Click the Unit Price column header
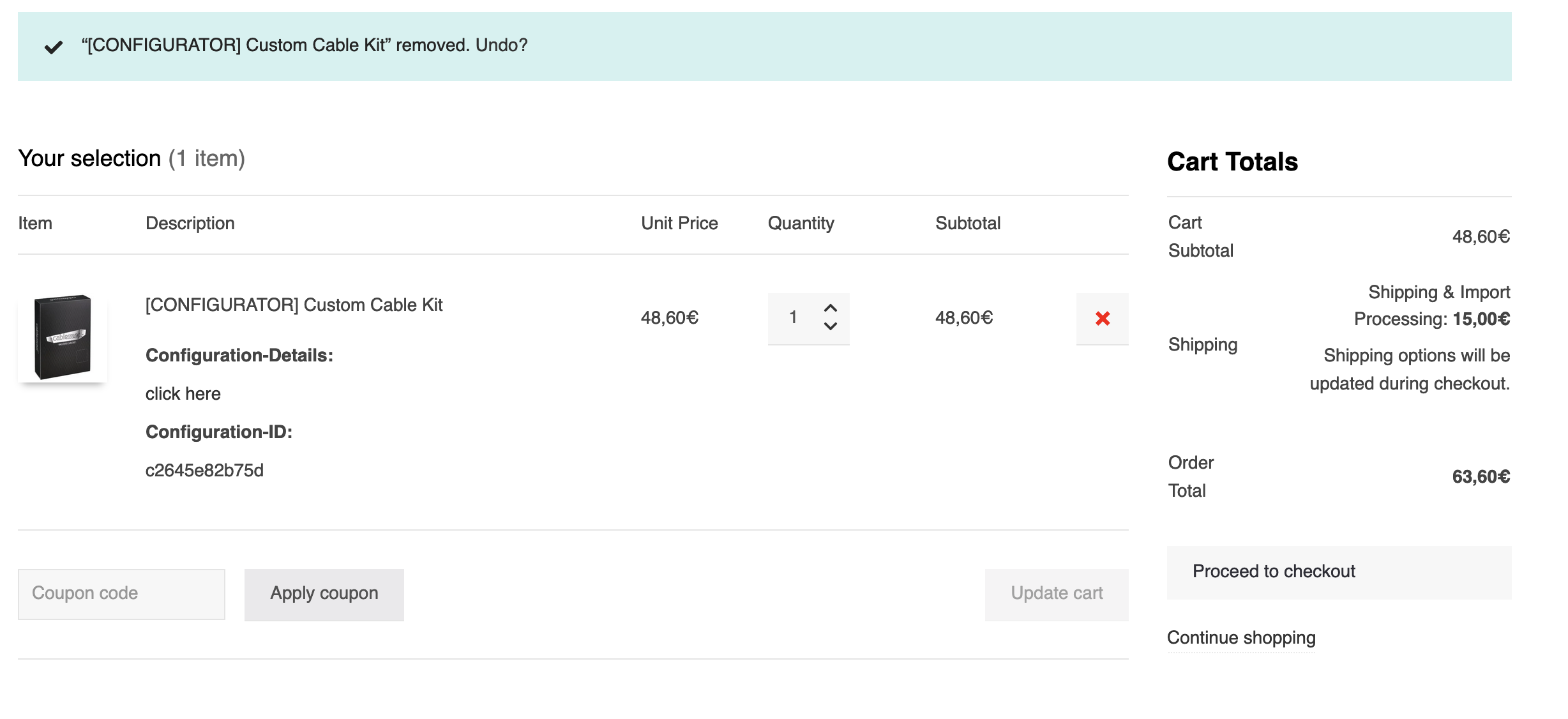 point(679,223)
